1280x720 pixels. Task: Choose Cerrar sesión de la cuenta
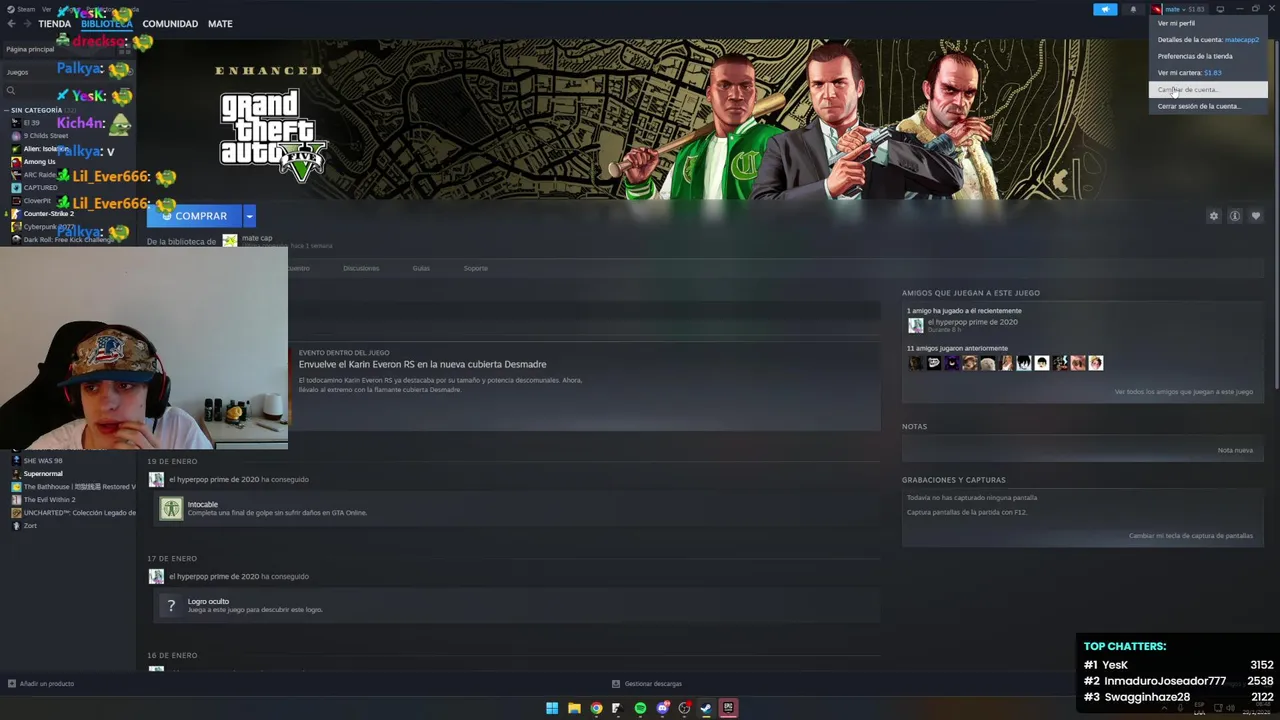coord(1208,106)
